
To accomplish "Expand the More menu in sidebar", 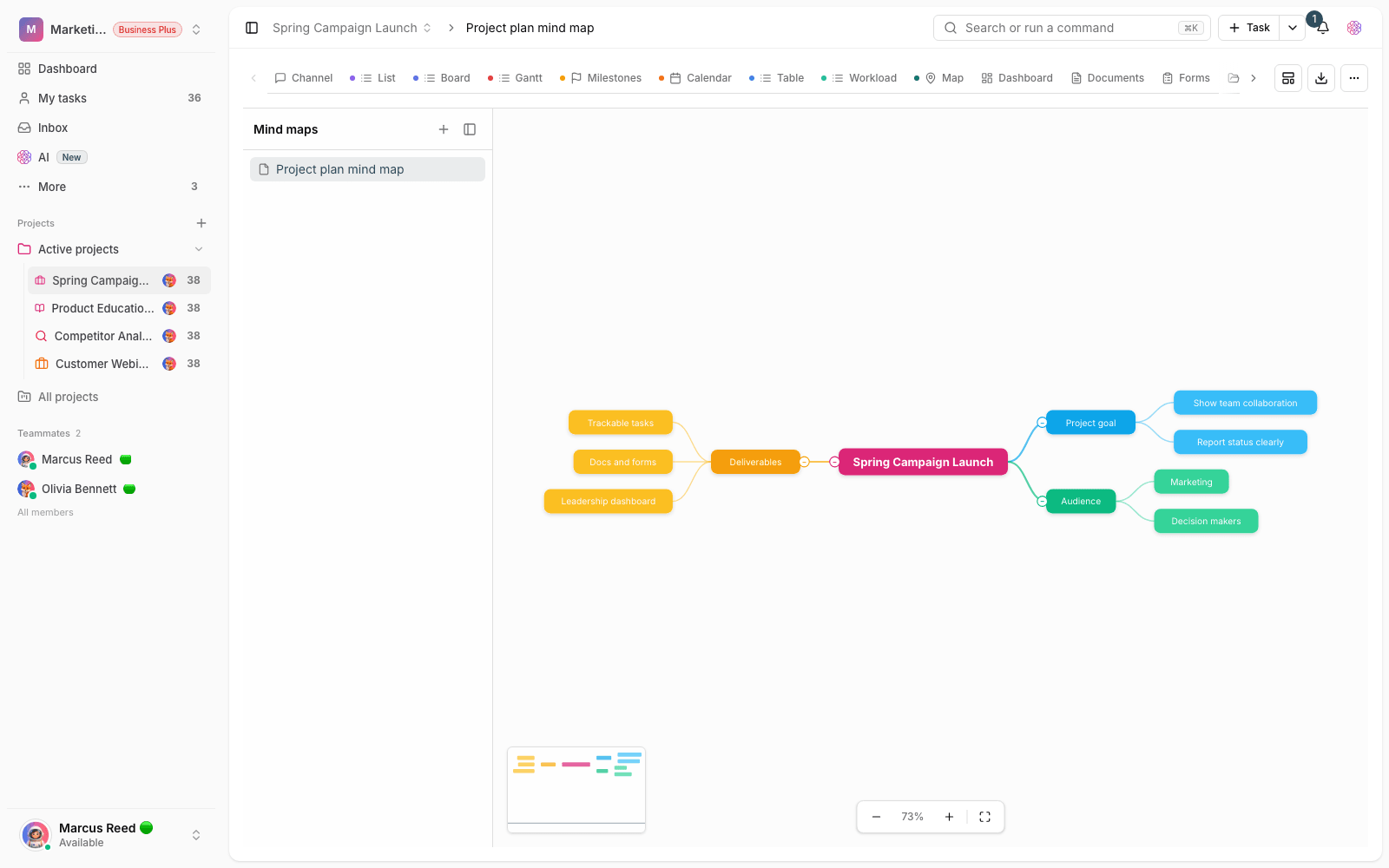I will (x=111, y=187).
